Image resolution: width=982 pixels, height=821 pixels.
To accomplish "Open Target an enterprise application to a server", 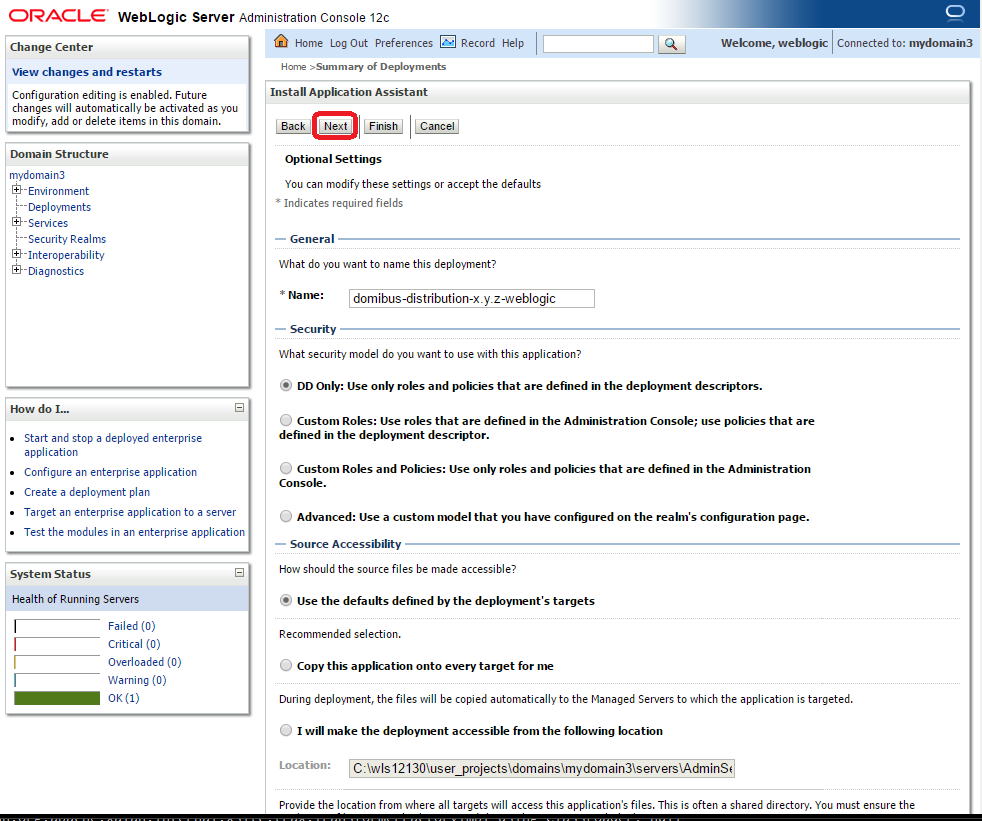I will pyautogui.click(x=130, y=512).
